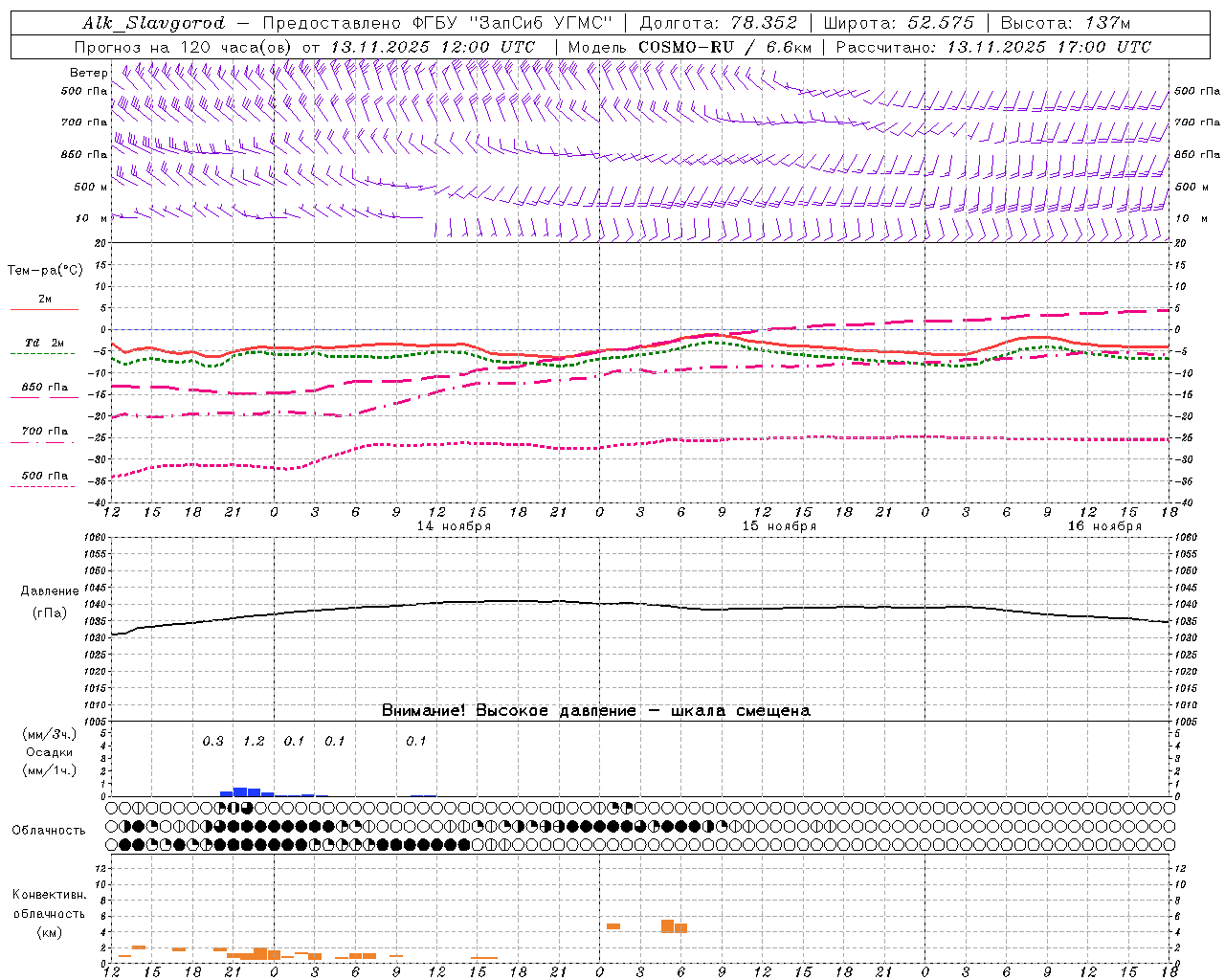This screenshot has width=1225, height=980.
Task: Click the elevation text "Высота: 137м"
Action: (1065, 23)
